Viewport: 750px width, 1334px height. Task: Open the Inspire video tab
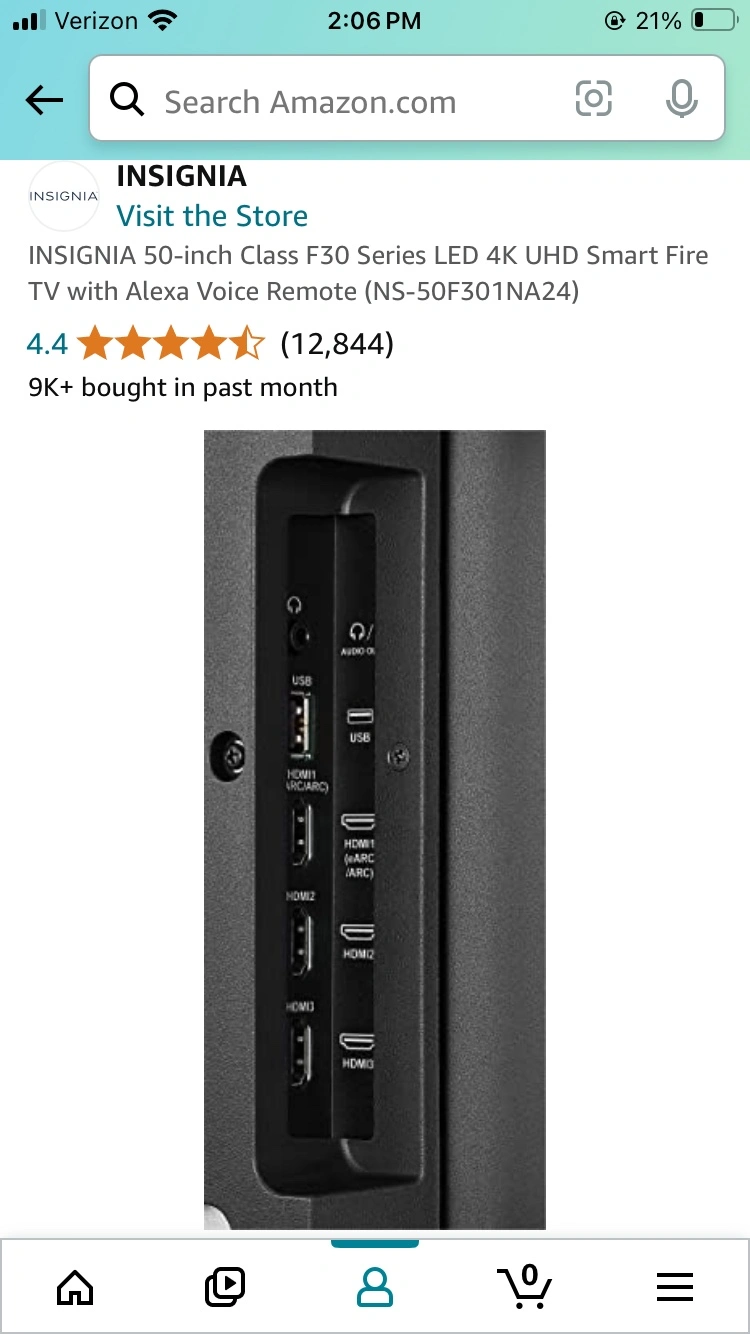[225, 1286]
